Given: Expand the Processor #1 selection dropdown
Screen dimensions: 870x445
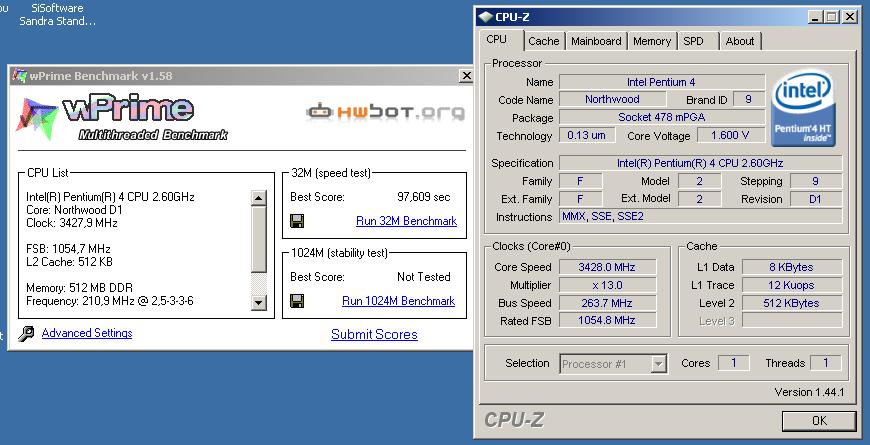Looking at the screenshot, I should [658, 365].
